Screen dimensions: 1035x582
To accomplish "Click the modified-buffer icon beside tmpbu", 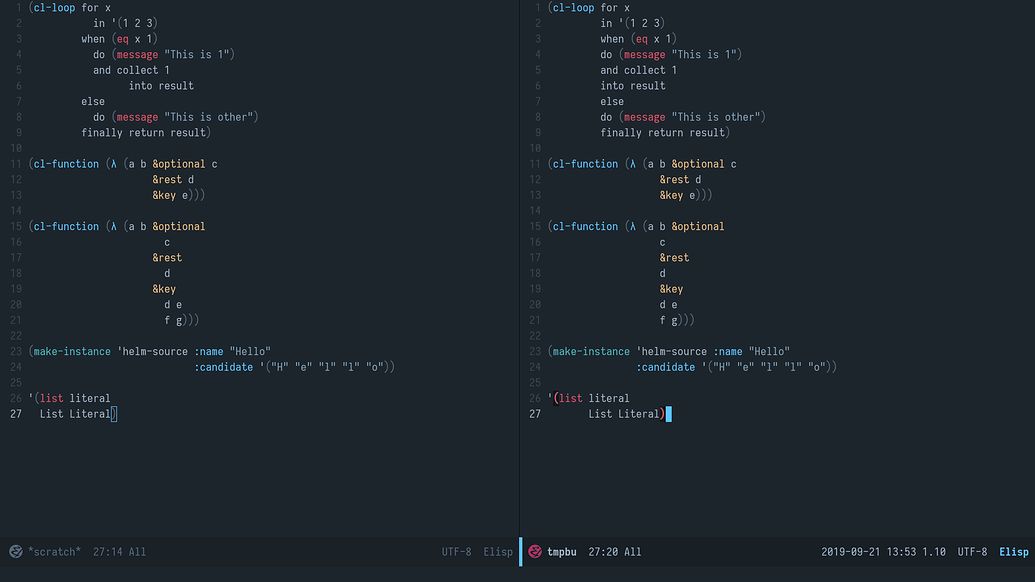I will [x=535, y=551].
